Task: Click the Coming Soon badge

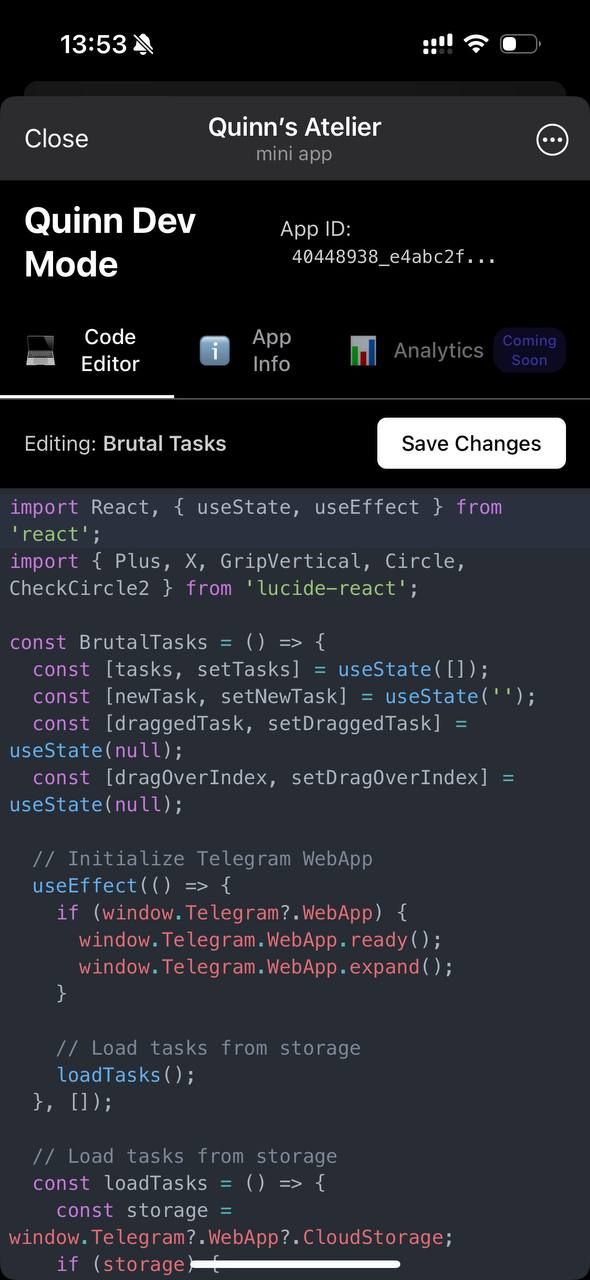Action: (x=529, y=351)
